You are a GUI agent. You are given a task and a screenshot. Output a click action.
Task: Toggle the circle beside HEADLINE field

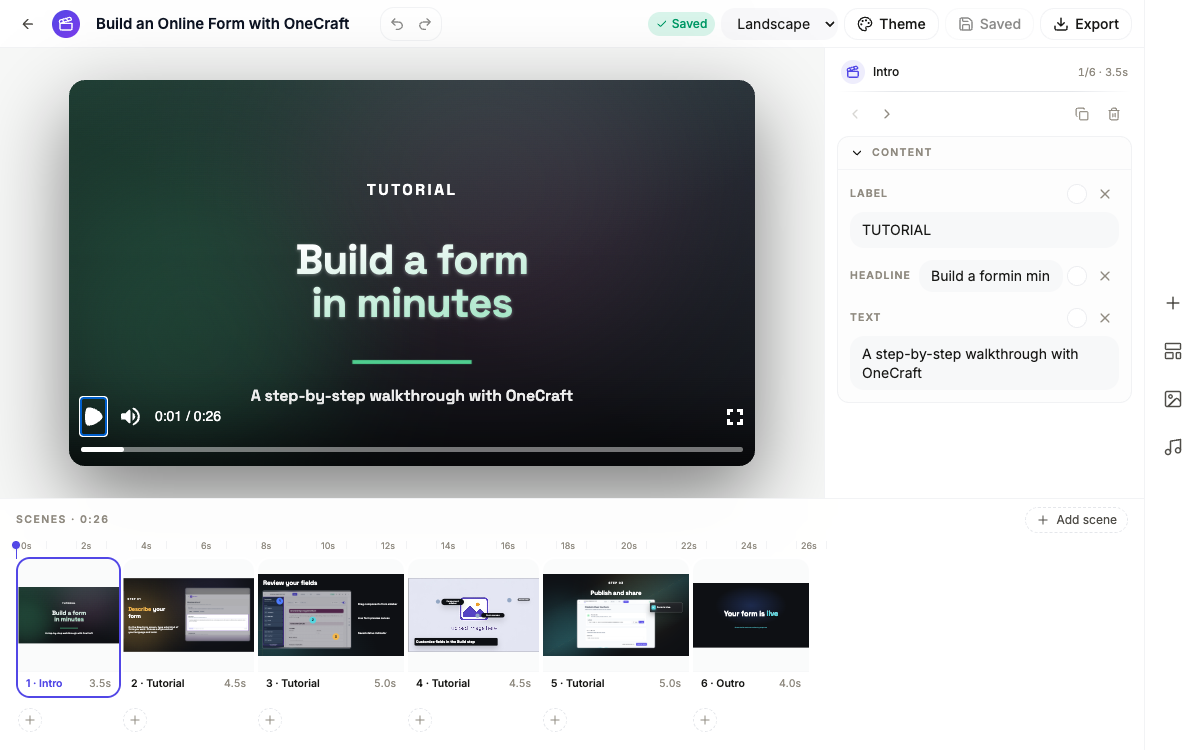pos(1077,276)
